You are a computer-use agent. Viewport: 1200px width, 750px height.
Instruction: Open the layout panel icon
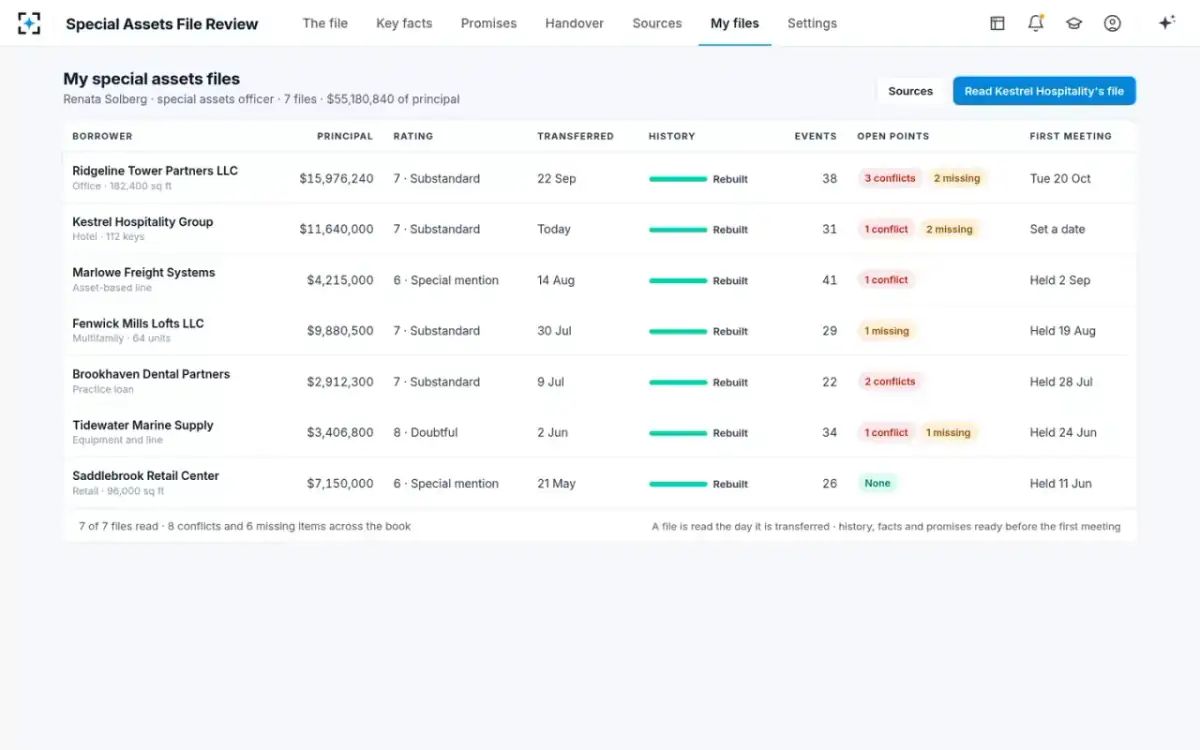point(997,23)
